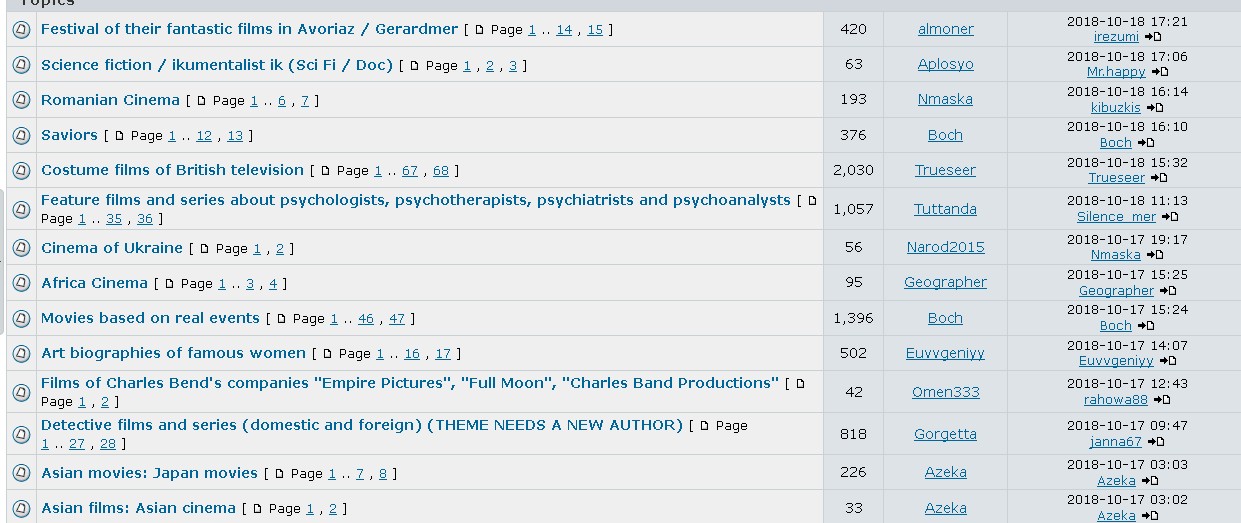The image size is (1241, 523).
Task: View author profile almoner
Action: tap(945, 29)
